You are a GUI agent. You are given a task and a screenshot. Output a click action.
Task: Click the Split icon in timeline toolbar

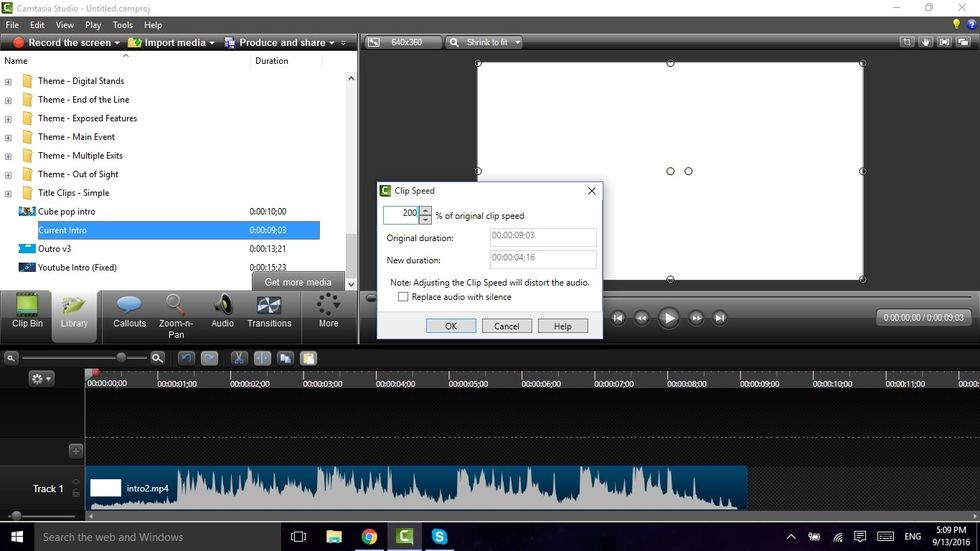[262, 358]
